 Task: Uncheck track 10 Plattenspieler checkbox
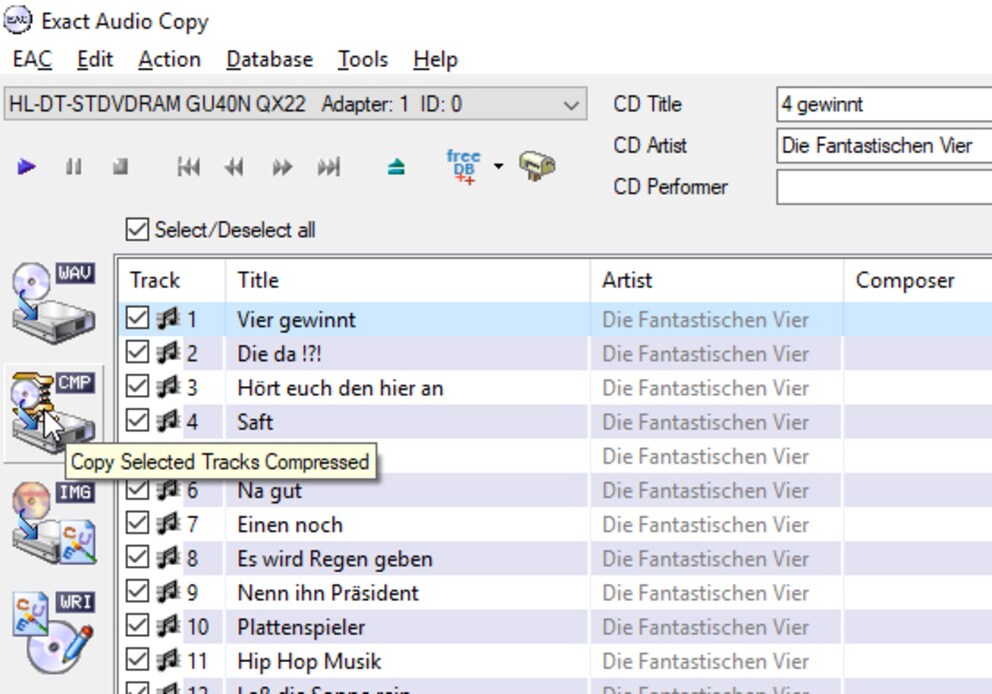pyautogui.click(x=137, y=626)
